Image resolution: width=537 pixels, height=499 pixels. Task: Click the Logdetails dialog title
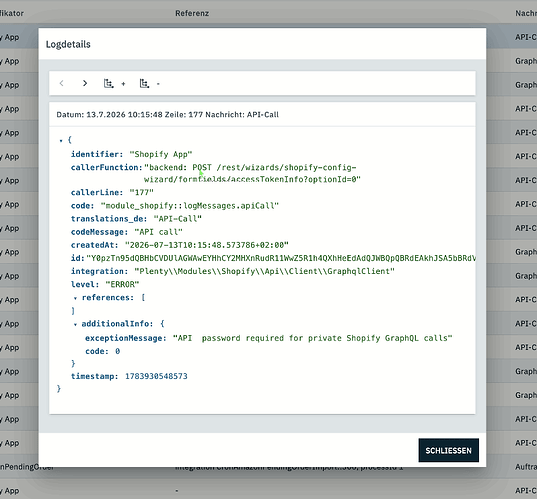(x=68, y=45)
